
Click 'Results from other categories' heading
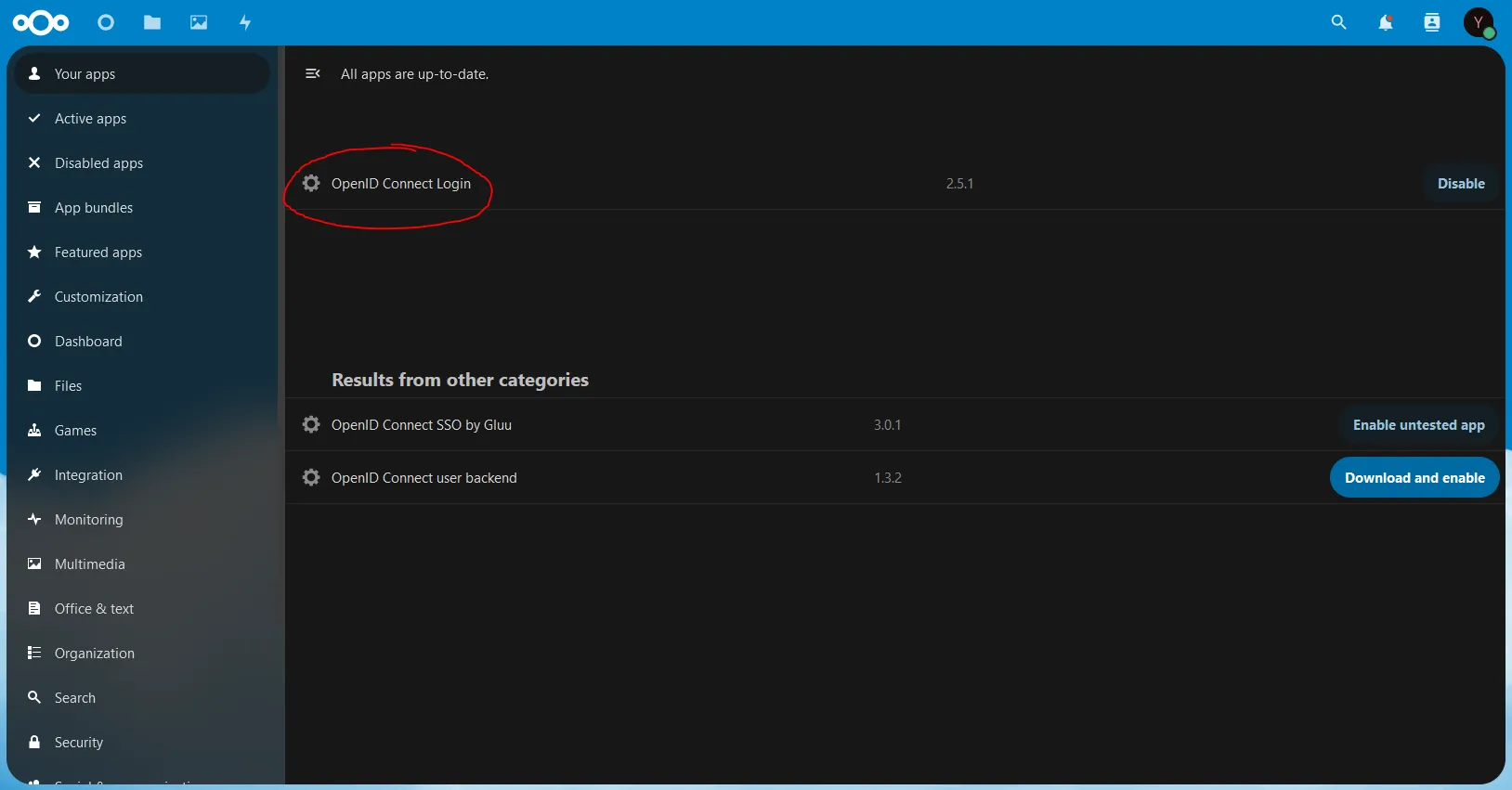[460, 380]
